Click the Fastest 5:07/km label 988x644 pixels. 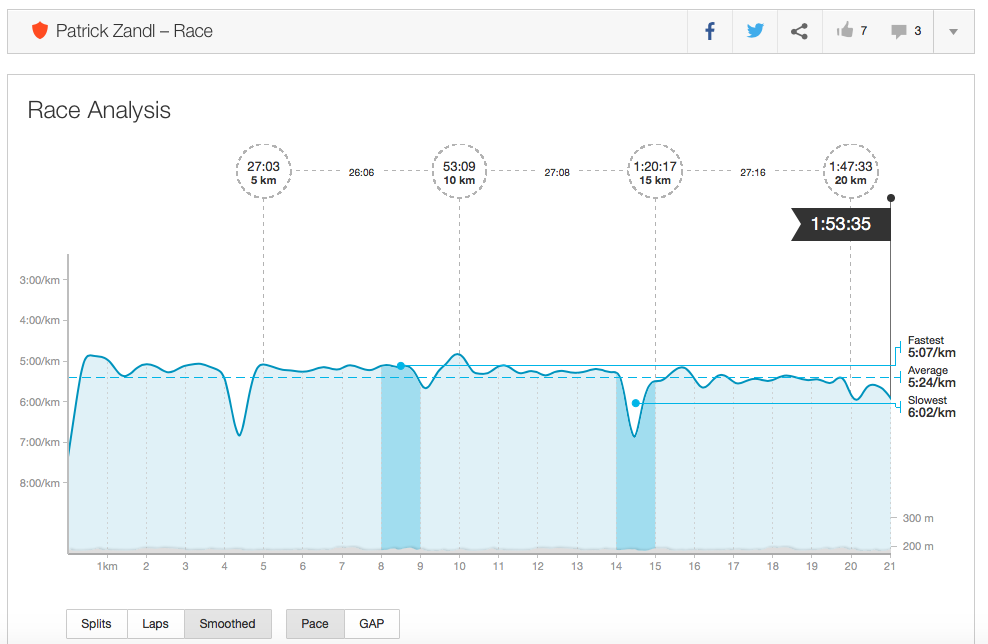pos(931,347)
